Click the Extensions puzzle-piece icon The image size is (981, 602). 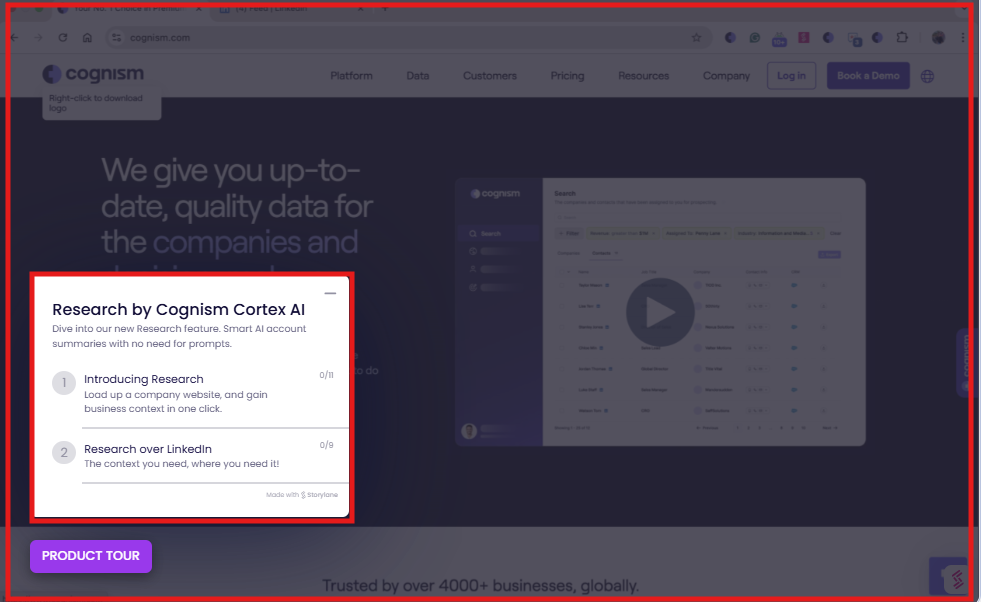point(902,37)
